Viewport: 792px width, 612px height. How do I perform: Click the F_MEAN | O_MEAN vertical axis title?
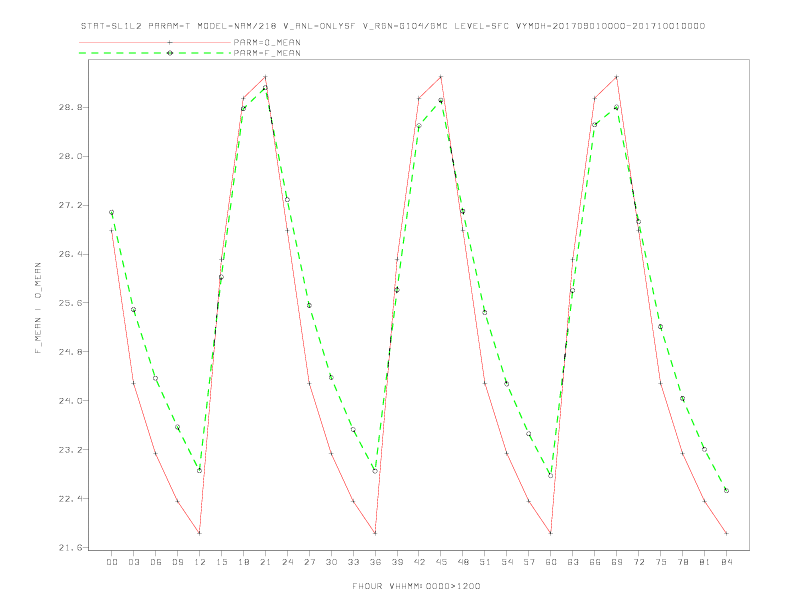(38, 308)
